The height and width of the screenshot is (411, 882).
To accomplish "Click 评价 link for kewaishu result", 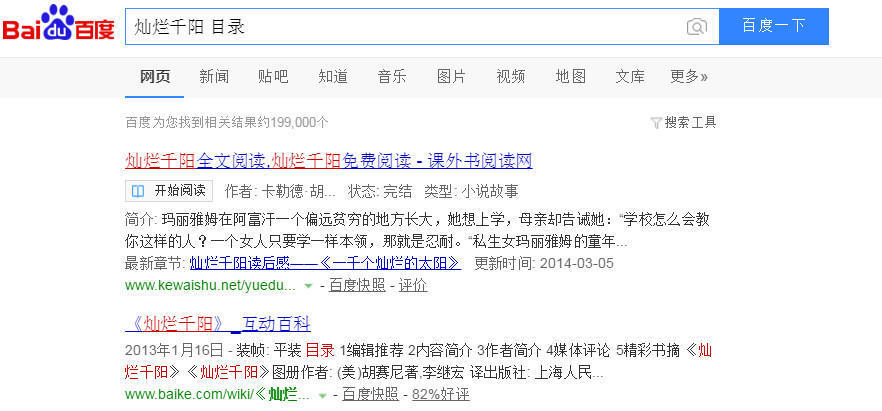I will (x=413, y=286).
